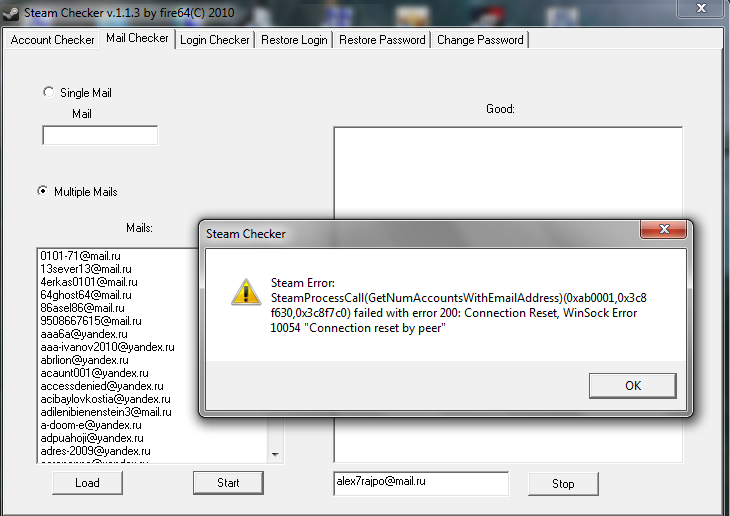The height and width of the screenshot is (516, 730).
Task: Select adilenibienenstein3@mail.ru in the list
Action: 106,412
